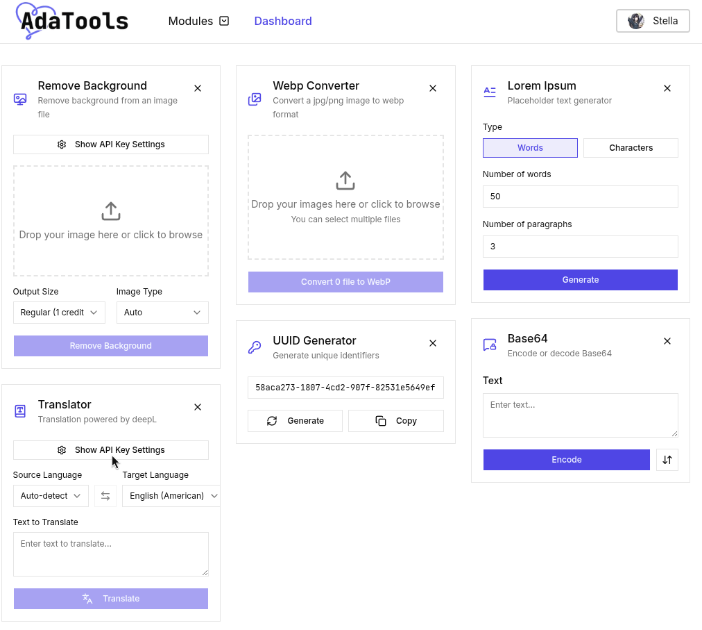Click the upload icon in Webp Converter

345,180
